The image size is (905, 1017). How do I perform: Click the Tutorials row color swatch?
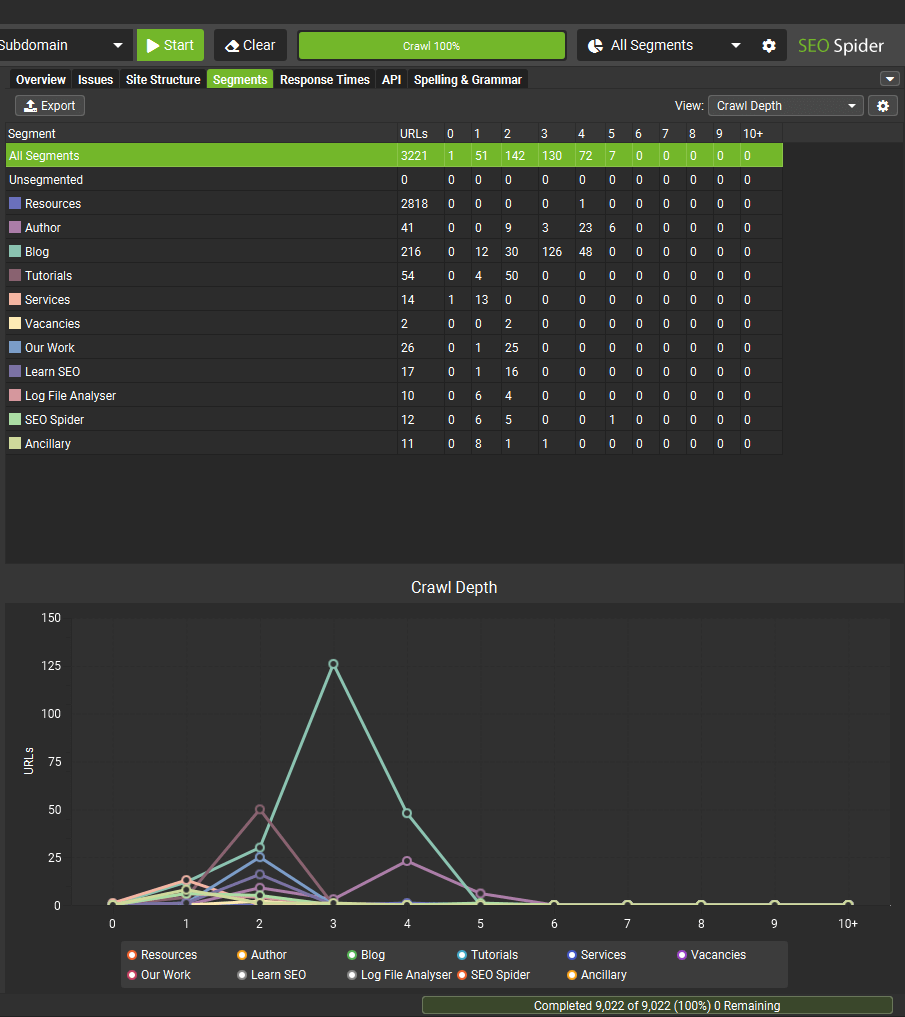[x=15, y=275]
